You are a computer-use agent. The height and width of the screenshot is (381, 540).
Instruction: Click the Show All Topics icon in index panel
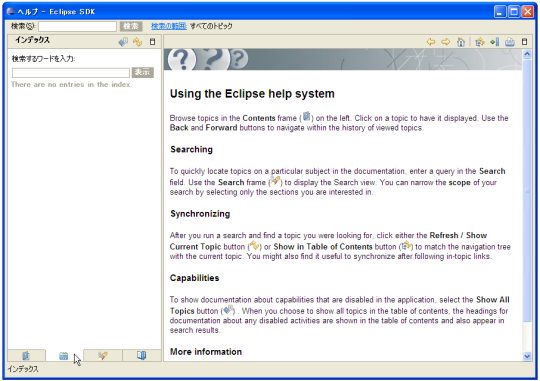point(123,42)
